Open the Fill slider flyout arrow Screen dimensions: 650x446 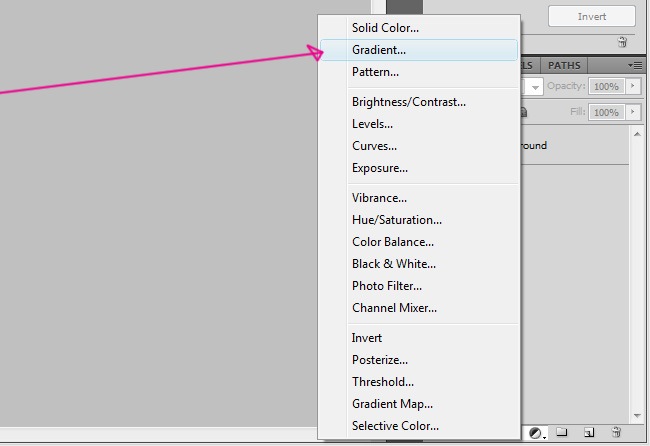click(x=633, y=112)
